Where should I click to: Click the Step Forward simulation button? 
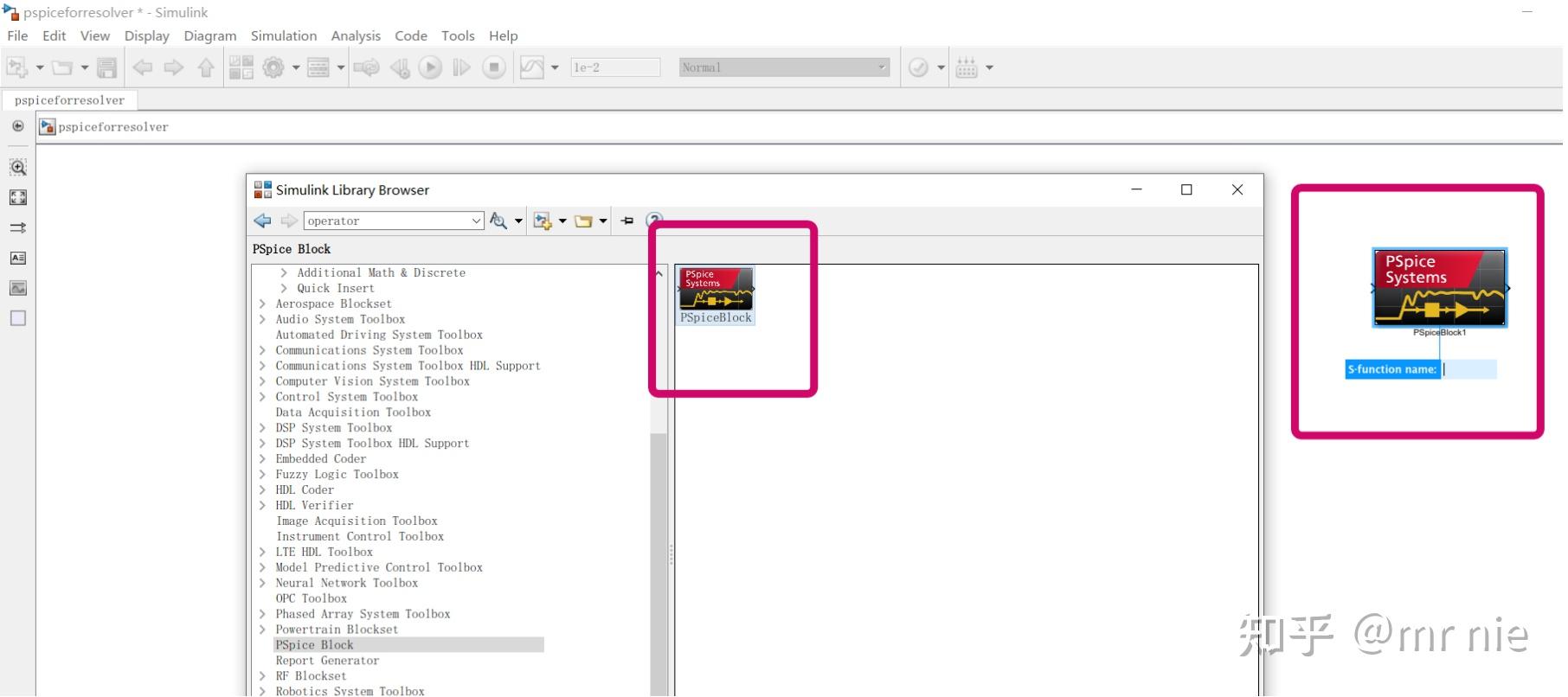(461, 67)
